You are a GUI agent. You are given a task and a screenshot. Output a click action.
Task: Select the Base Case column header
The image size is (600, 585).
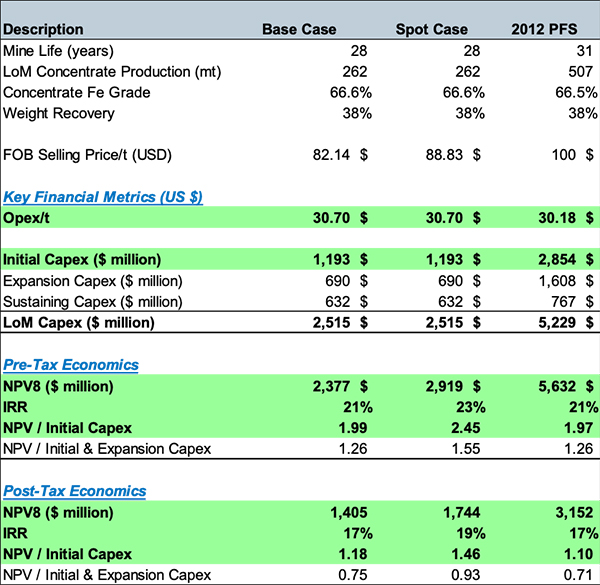click(x=299, y=30)
